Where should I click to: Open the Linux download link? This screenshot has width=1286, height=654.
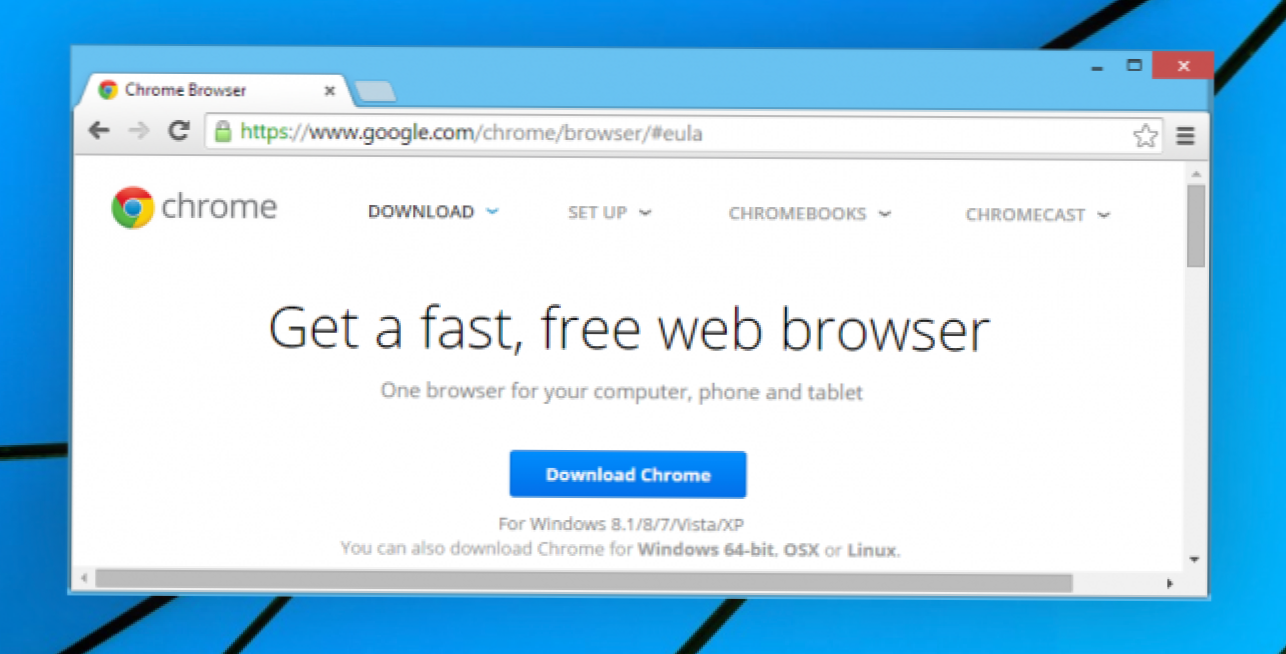(x=872, y=550)
